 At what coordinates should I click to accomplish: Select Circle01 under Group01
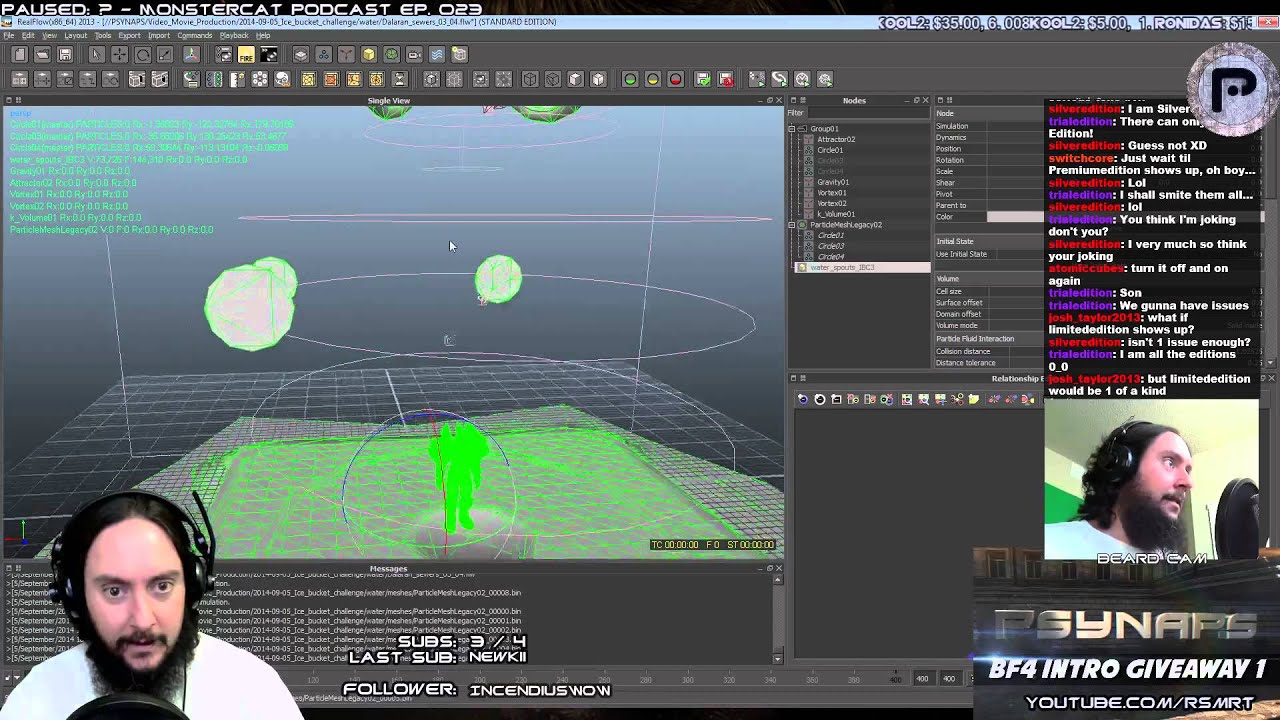pos(830,150)
